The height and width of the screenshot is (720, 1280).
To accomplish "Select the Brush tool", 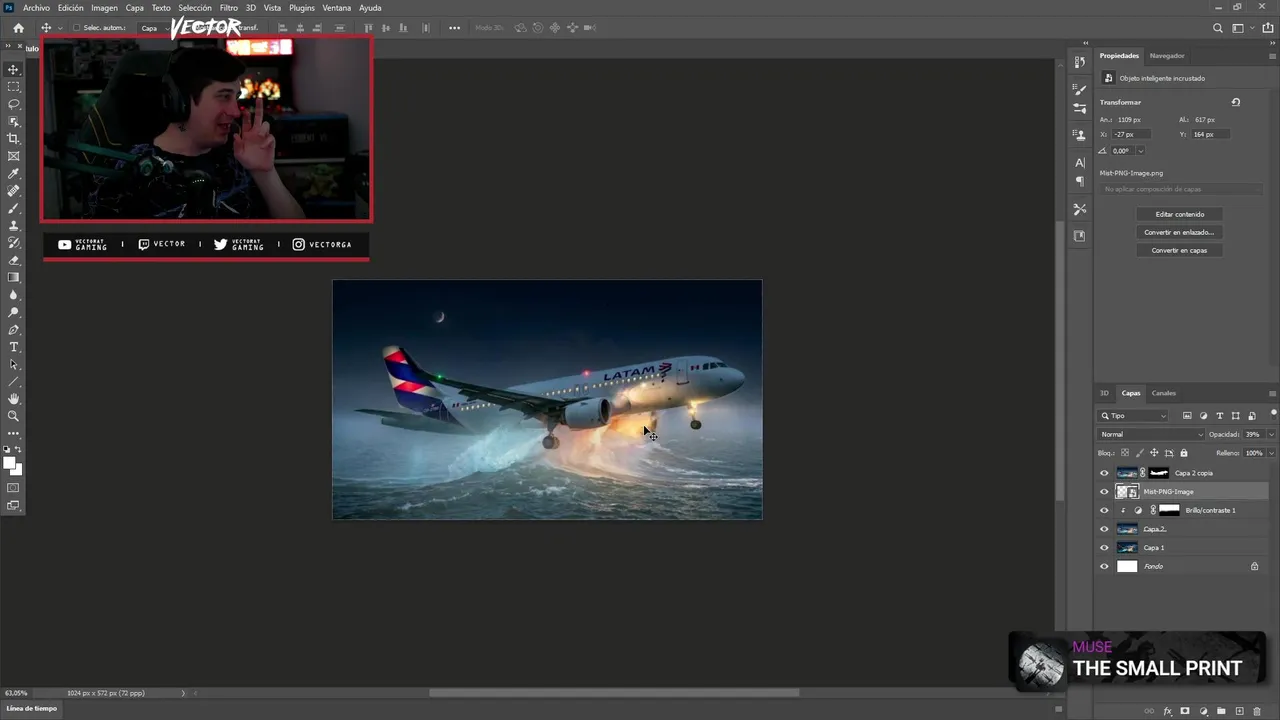I will pos(14,208).
